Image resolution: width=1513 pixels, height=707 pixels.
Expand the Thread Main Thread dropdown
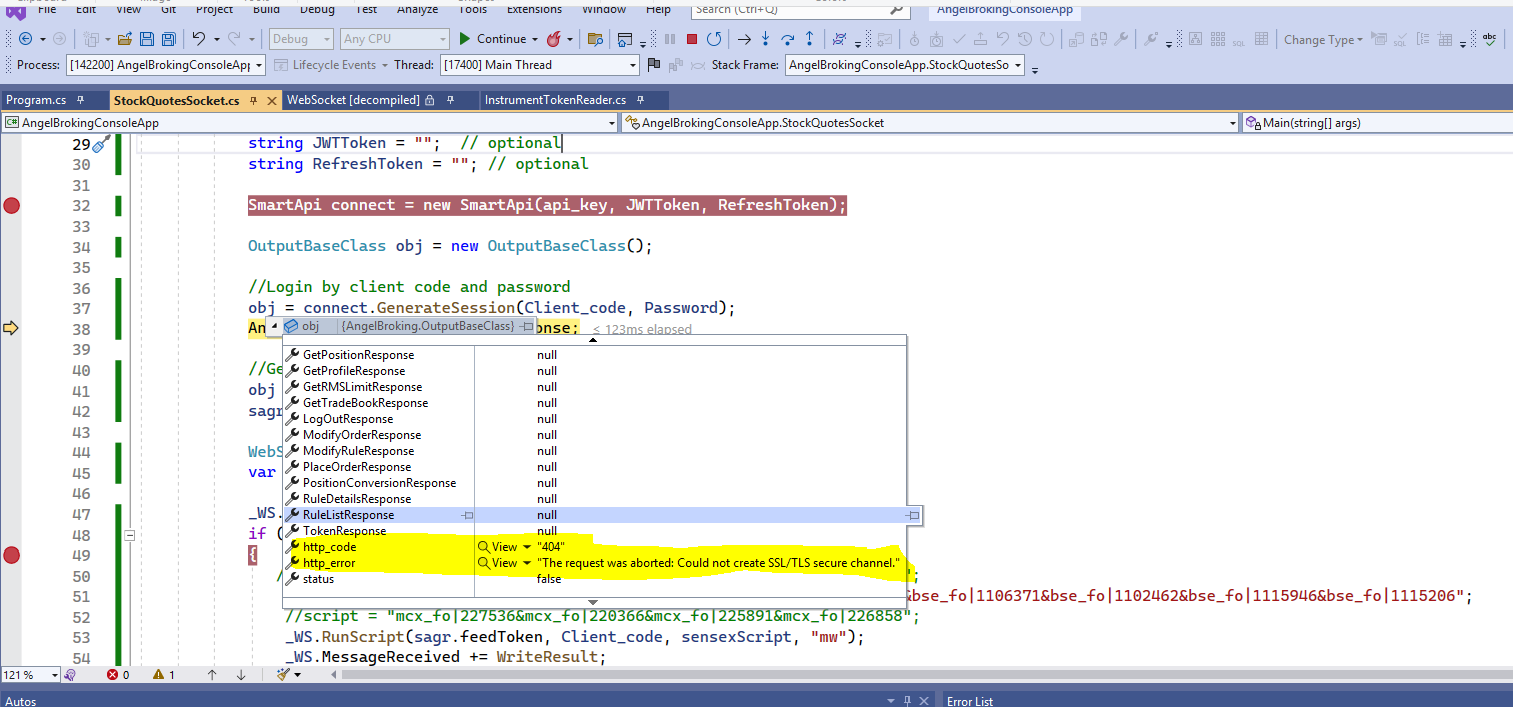632,65
